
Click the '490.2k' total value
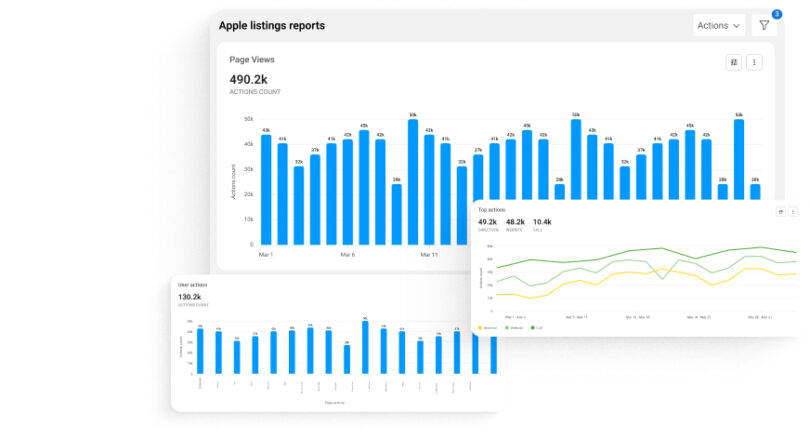pyautogui.click(x=248, y=80)
